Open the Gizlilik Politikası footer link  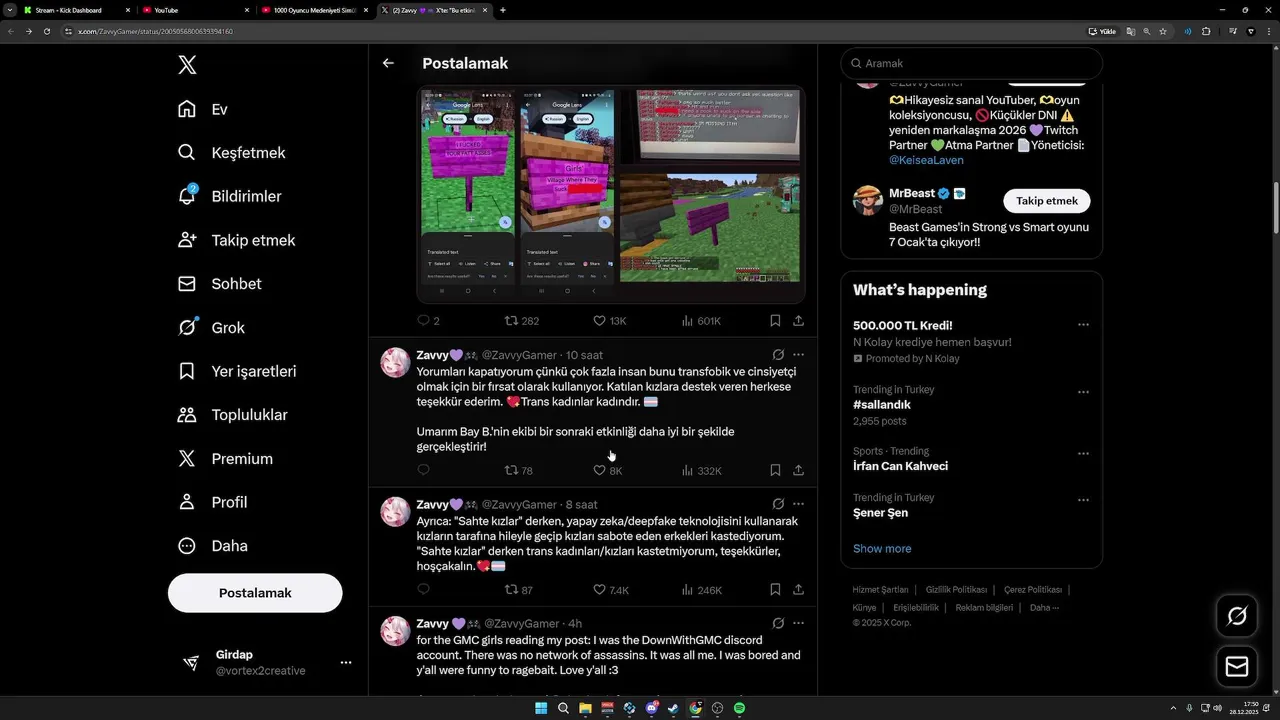pyautogui.click(x=957, y=590)
